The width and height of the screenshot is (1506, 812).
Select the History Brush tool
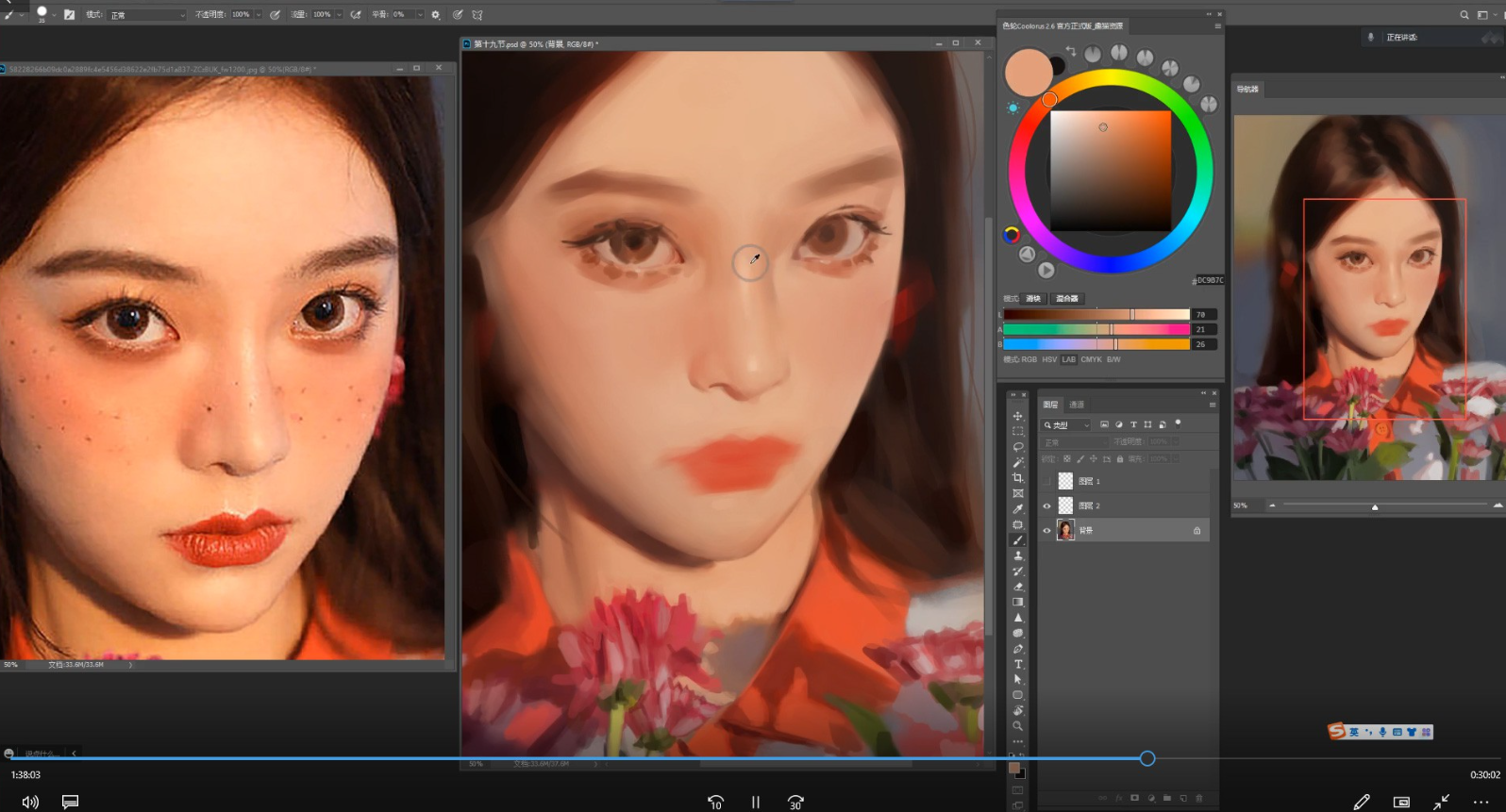pyautogui.click(x=1017, y=572)
